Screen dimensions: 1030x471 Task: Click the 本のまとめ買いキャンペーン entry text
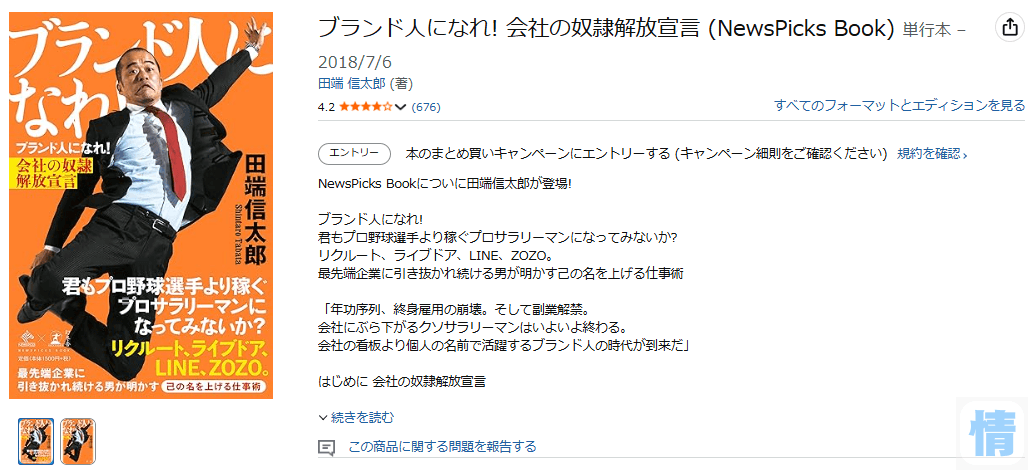point(646,154)
